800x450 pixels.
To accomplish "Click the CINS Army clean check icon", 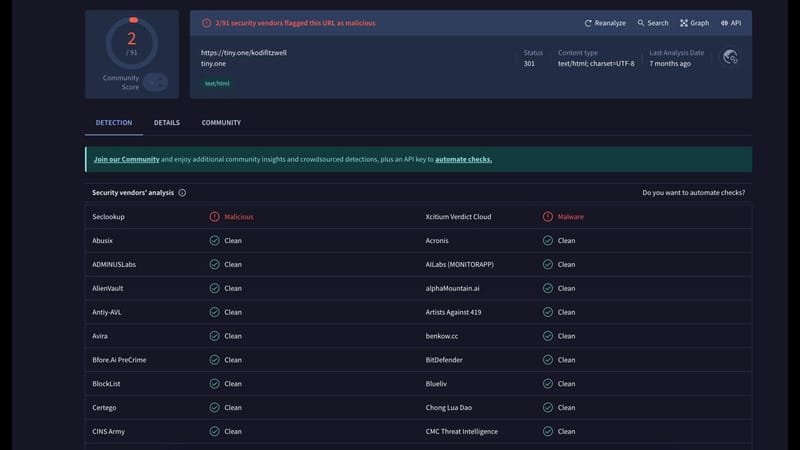I will coord(214,431).
